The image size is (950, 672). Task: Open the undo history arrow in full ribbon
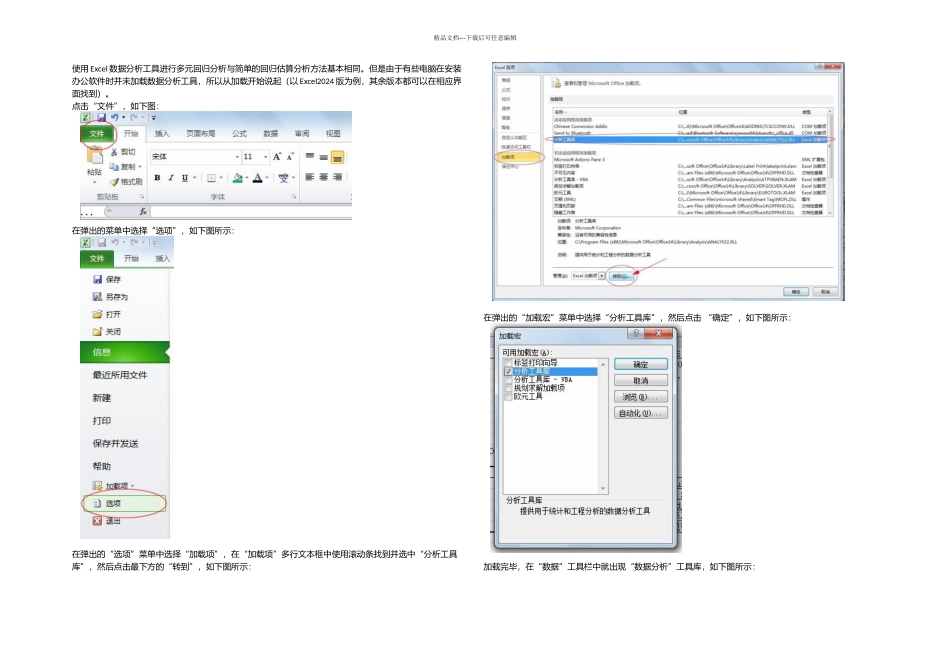click(x=124, y=117)
